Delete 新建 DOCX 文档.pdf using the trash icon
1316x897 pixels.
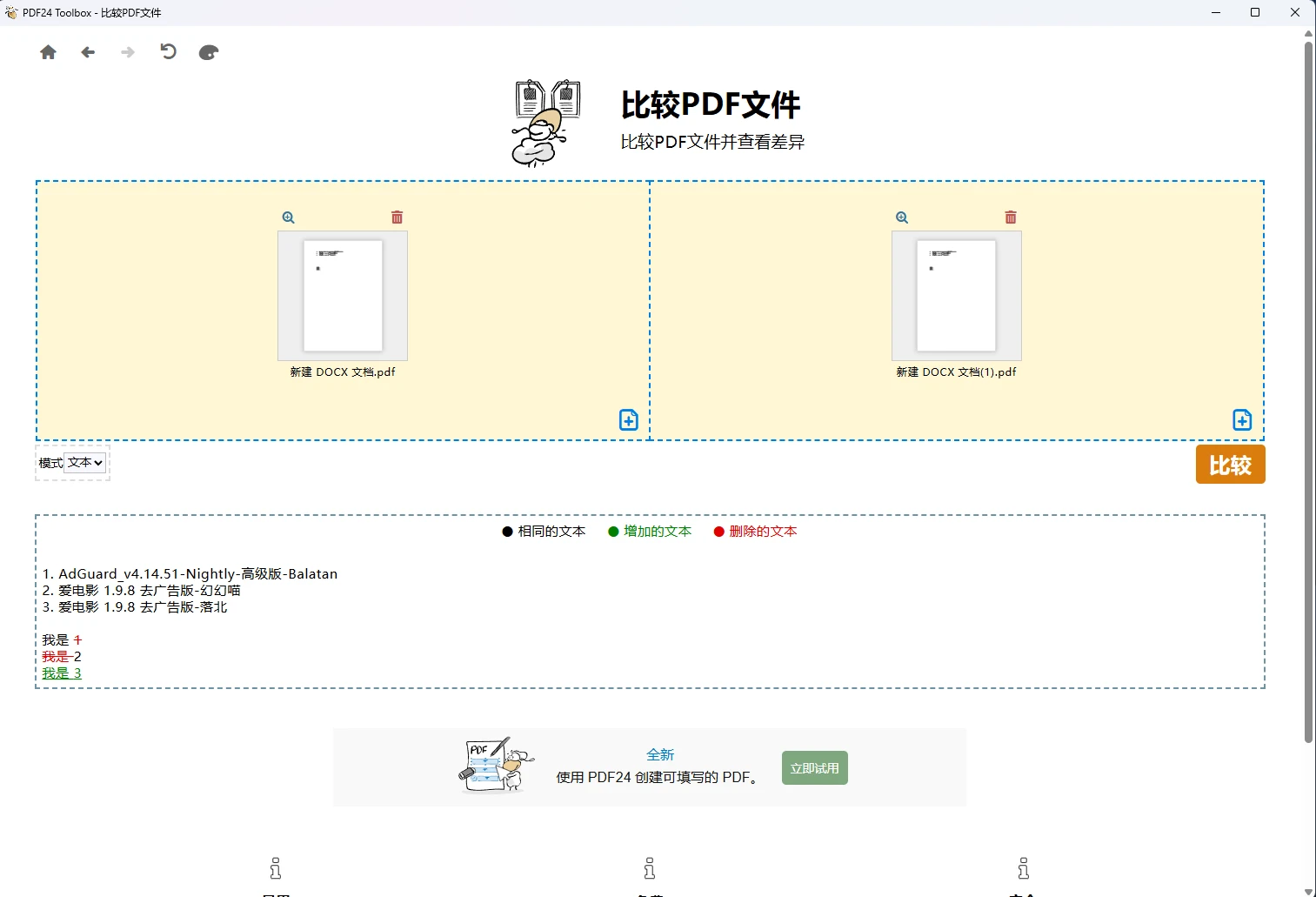pyautogui.click(x=397, y=216)
